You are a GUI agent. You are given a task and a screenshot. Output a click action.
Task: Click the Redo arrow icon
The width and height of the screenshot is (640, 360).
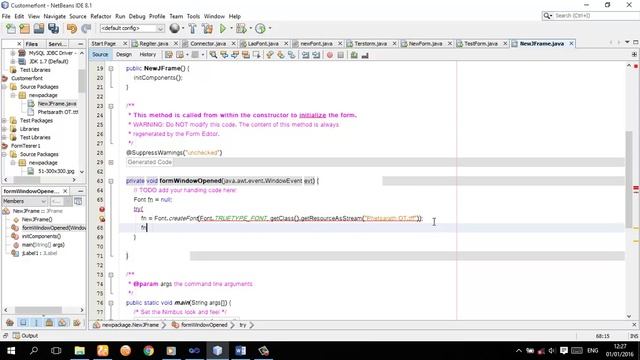86,29
